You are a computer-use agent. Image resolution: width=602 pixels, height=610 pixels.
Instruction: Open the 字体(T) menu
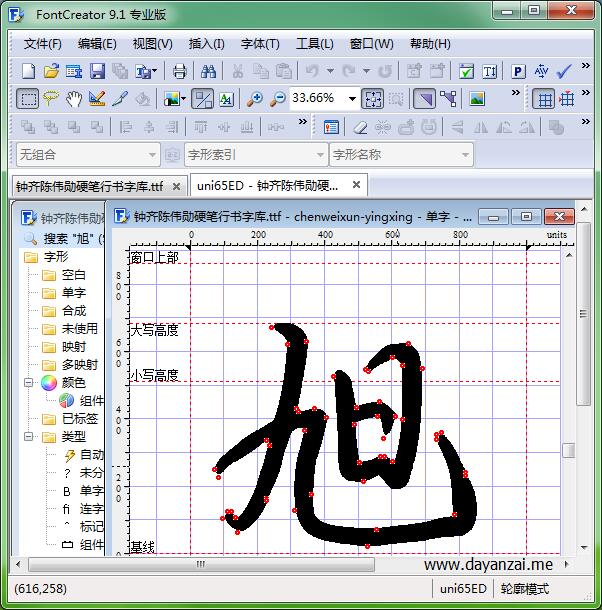260,44
